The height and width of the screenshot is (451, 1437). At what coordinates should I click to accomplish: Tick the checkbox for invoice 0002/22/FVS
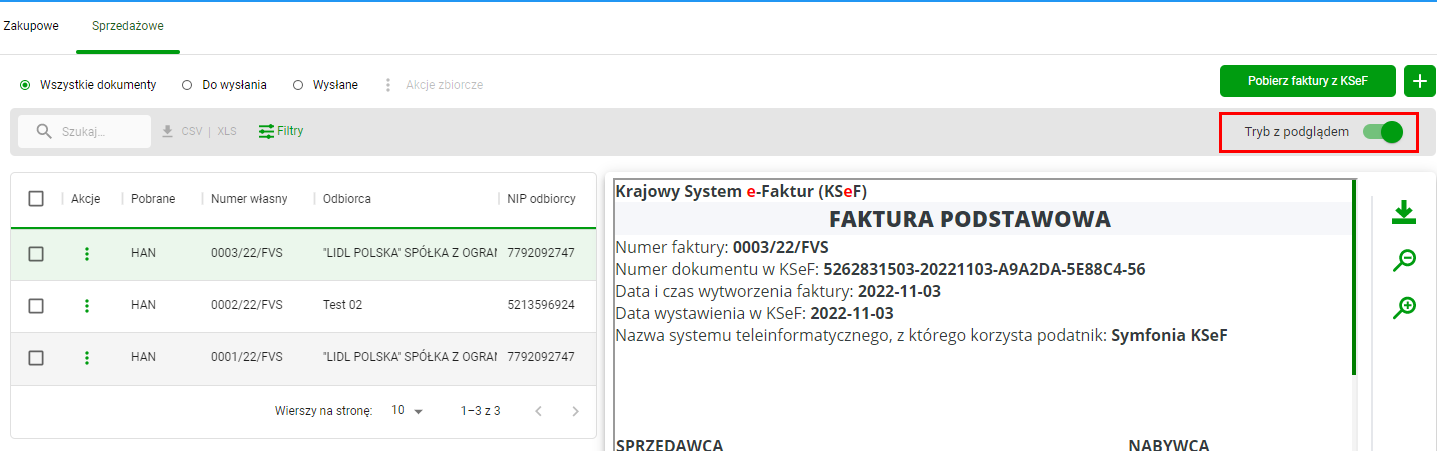pos(36,306)
